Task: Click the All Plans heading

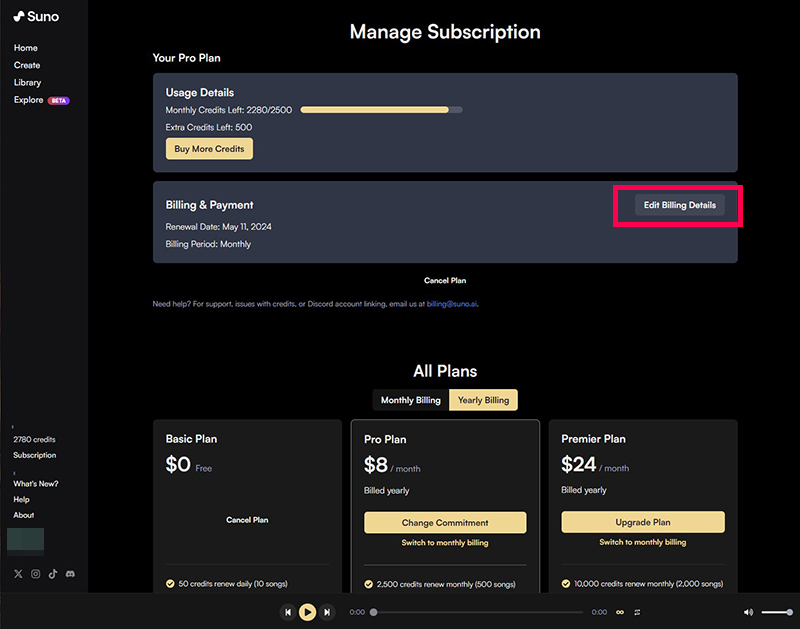Action: [445, 371]
